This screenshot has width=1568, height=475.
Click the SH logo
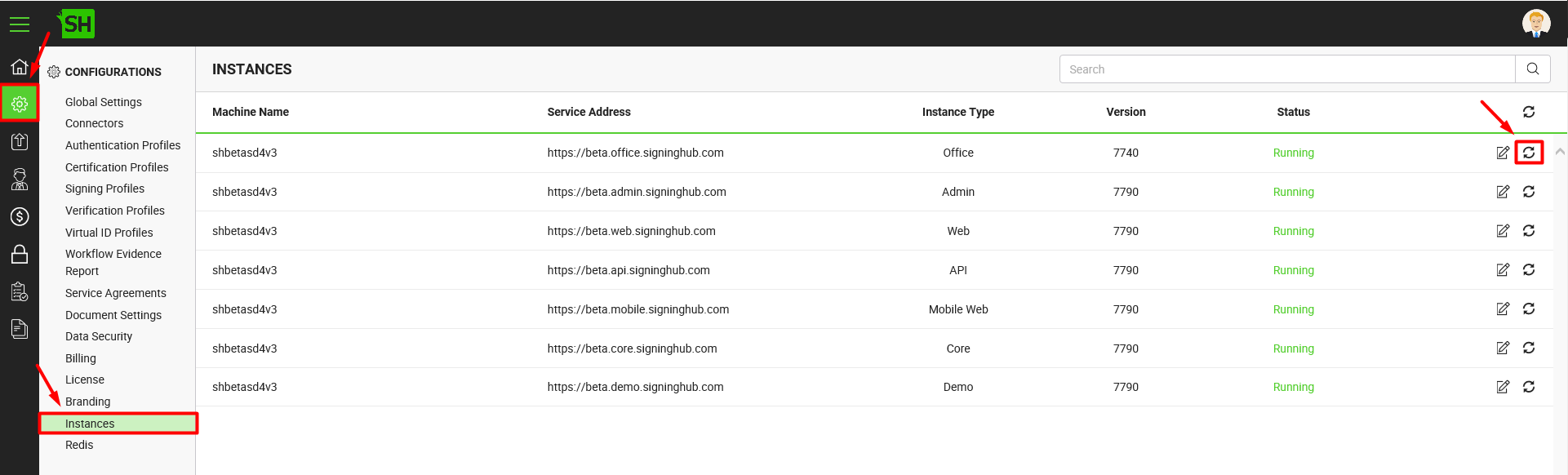point(78,24)
